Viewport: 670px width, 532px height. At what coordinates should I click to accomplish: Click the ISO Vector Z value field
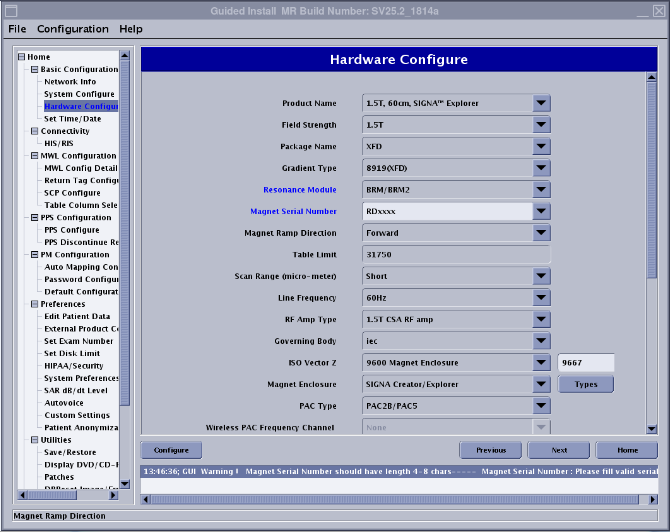point(585,363)
